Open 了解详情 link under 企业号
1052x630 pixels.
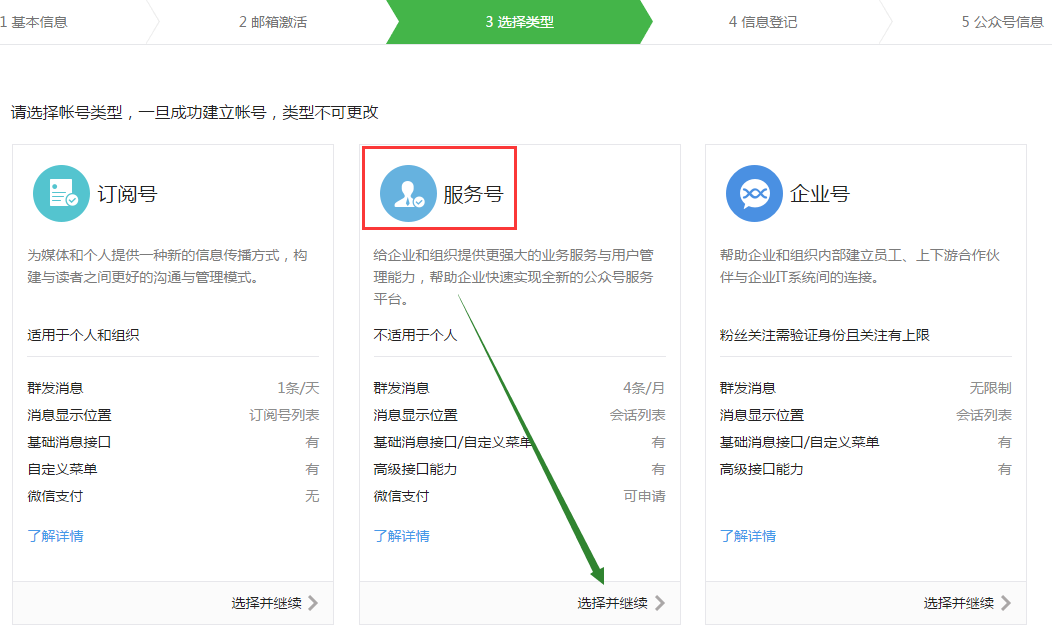pyautogui.click(x=747, y=536)
